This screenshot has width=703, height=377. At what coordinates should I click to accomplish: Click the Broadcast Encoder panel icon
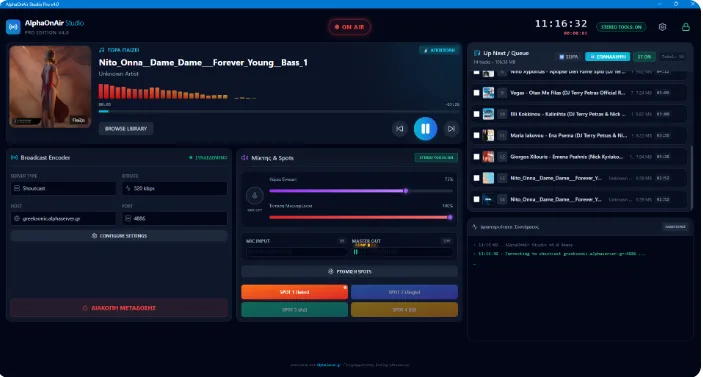(14, 158)
